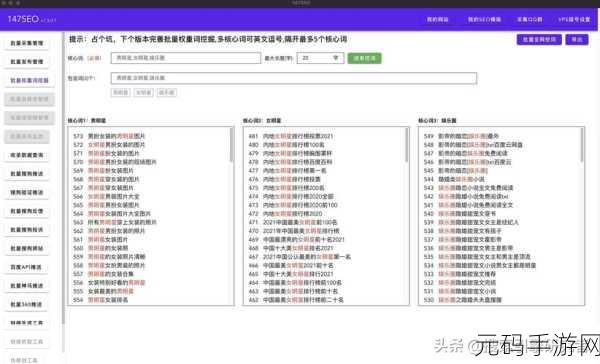
Task: Select row 470 in the 女明星 list
Action: click(293, 231)
